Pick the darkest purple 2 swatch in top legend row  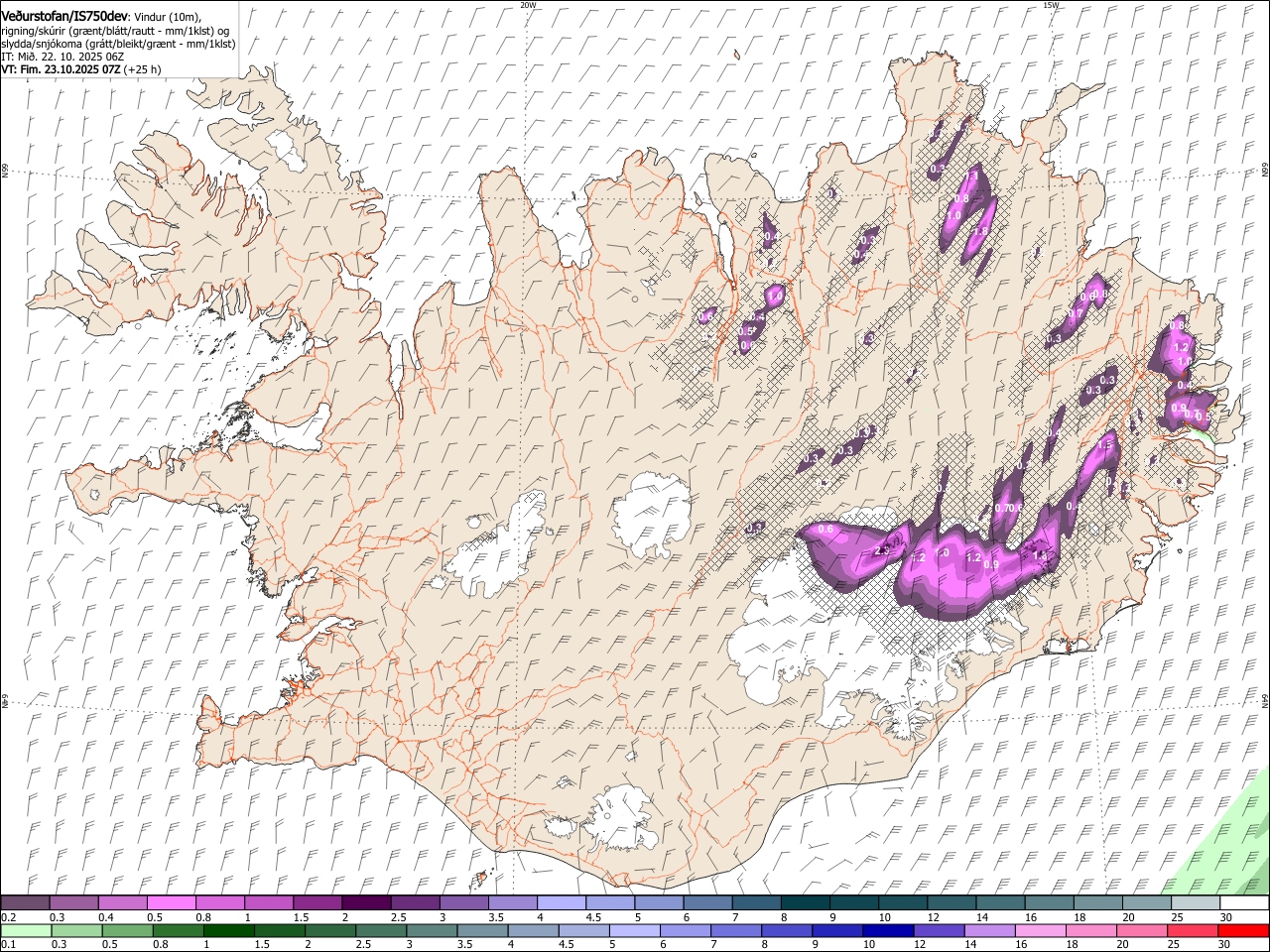366,902
